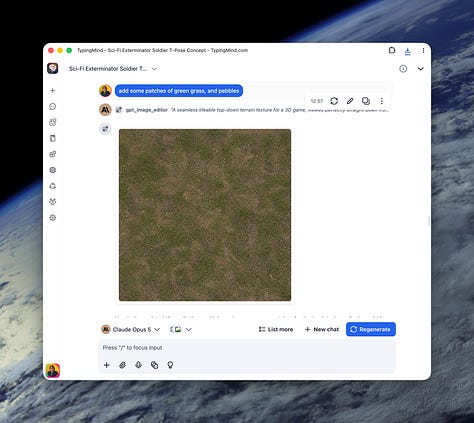
Task: Click the List more button
Action: (276, 329)
